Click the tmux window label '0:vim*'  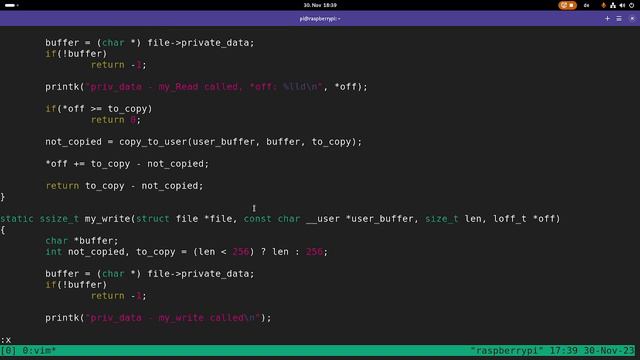coord(39,351)
